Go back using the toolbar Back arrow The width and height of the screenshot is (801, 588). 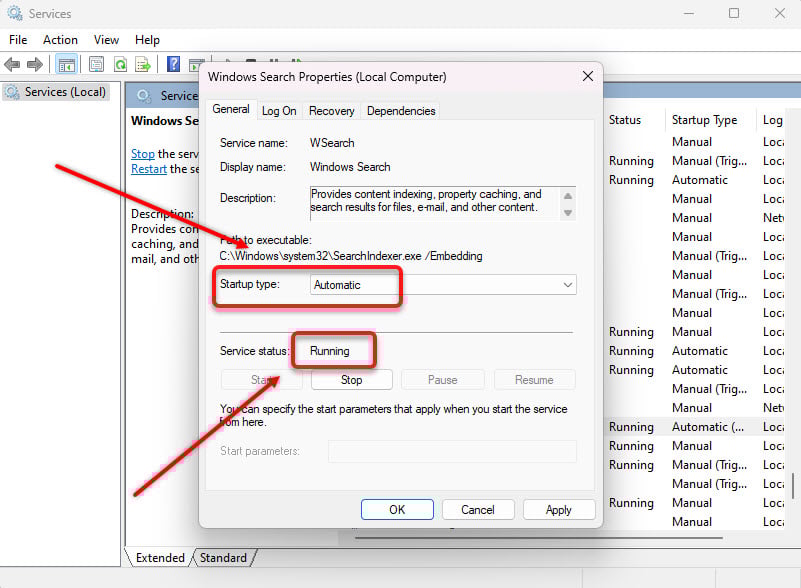(x=12, y=64)
